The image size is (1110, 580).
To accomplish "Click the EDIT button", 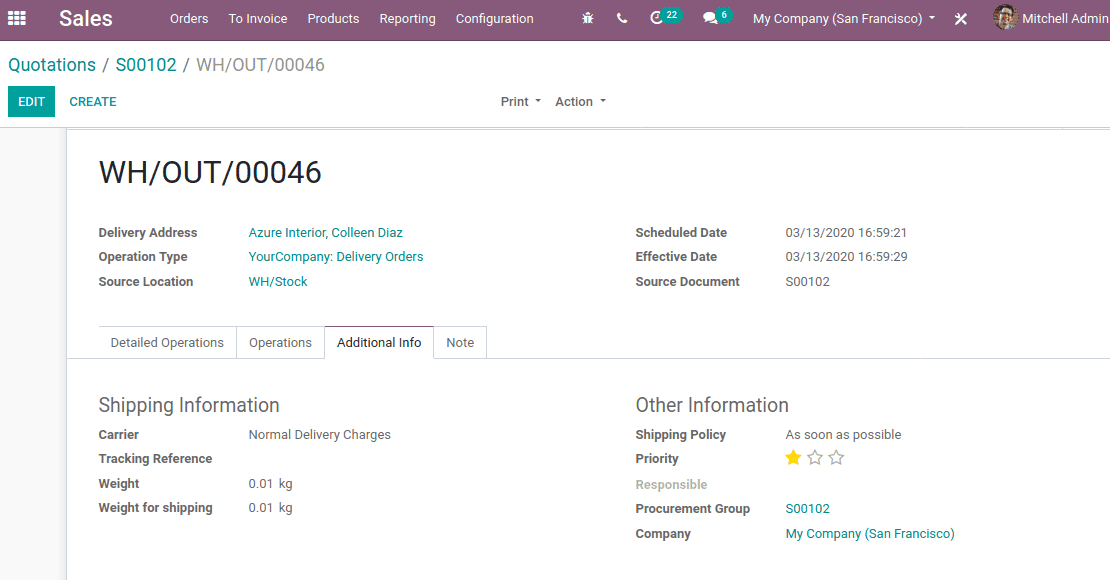I will click(x=31, y=101).
